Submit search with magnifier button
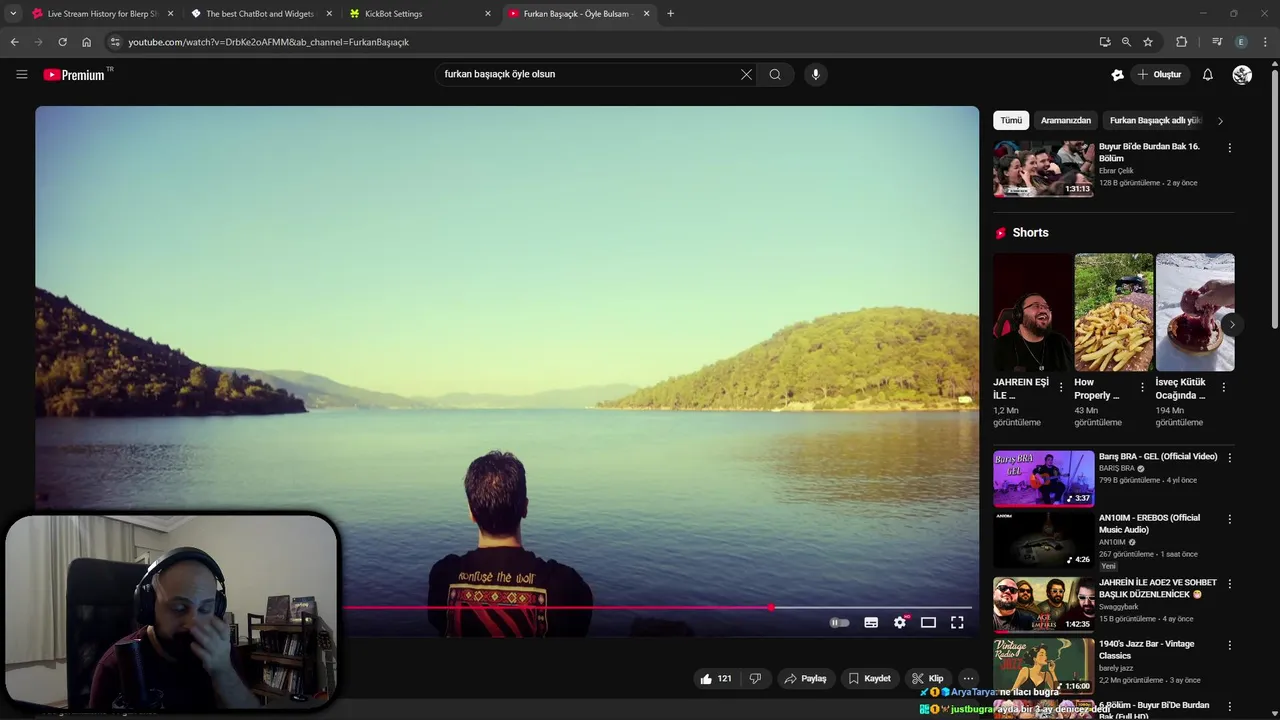Image resolution: width=1280 pixels, height=720 pixels. 775,74
